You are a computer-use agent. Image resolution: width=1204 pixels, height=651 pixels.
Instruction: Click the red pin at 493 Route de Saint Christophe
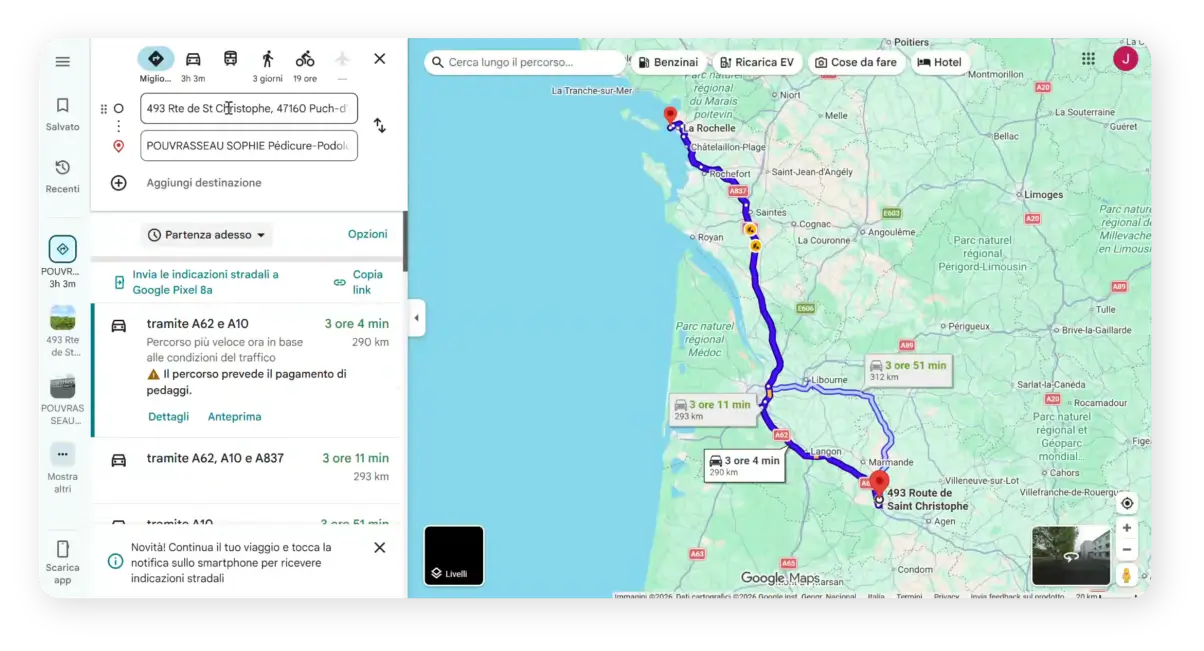click(x=880, y=483)
